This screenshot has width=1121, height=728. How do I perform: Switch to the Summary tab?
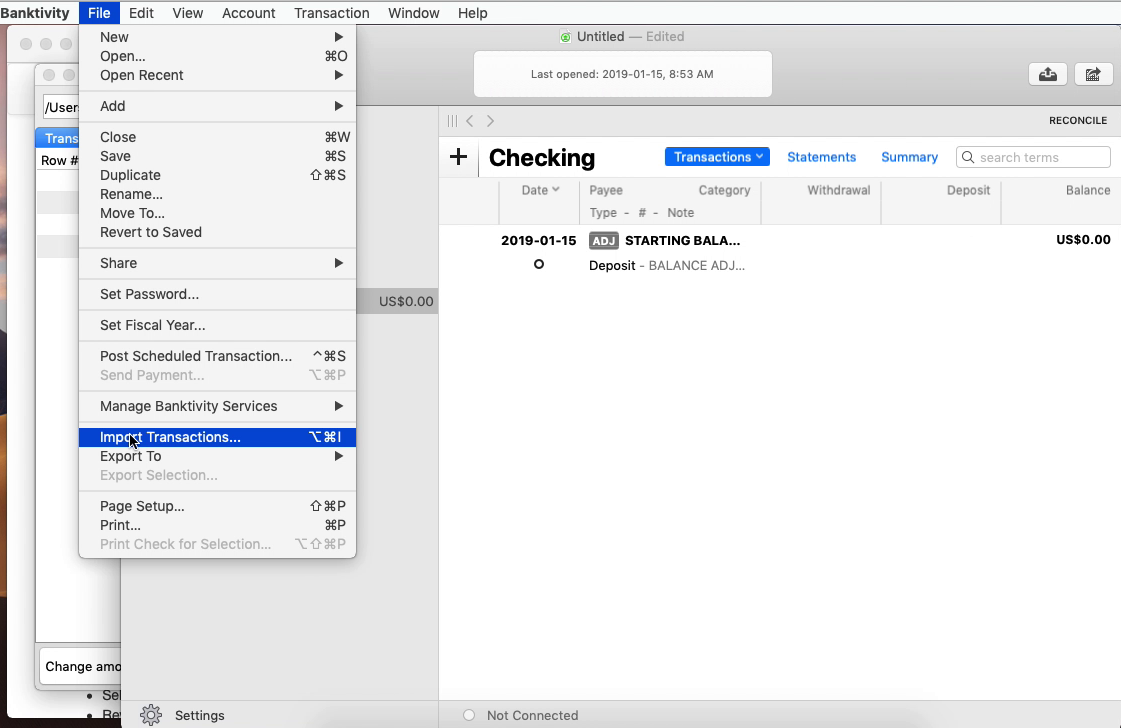[x=909, y=157]
